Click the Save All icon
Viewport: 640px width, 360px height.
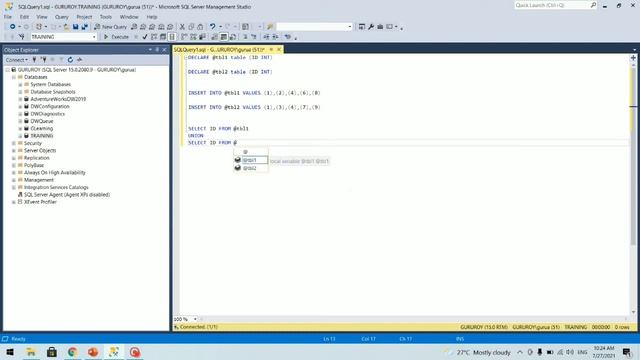click(x=84, y=27)
